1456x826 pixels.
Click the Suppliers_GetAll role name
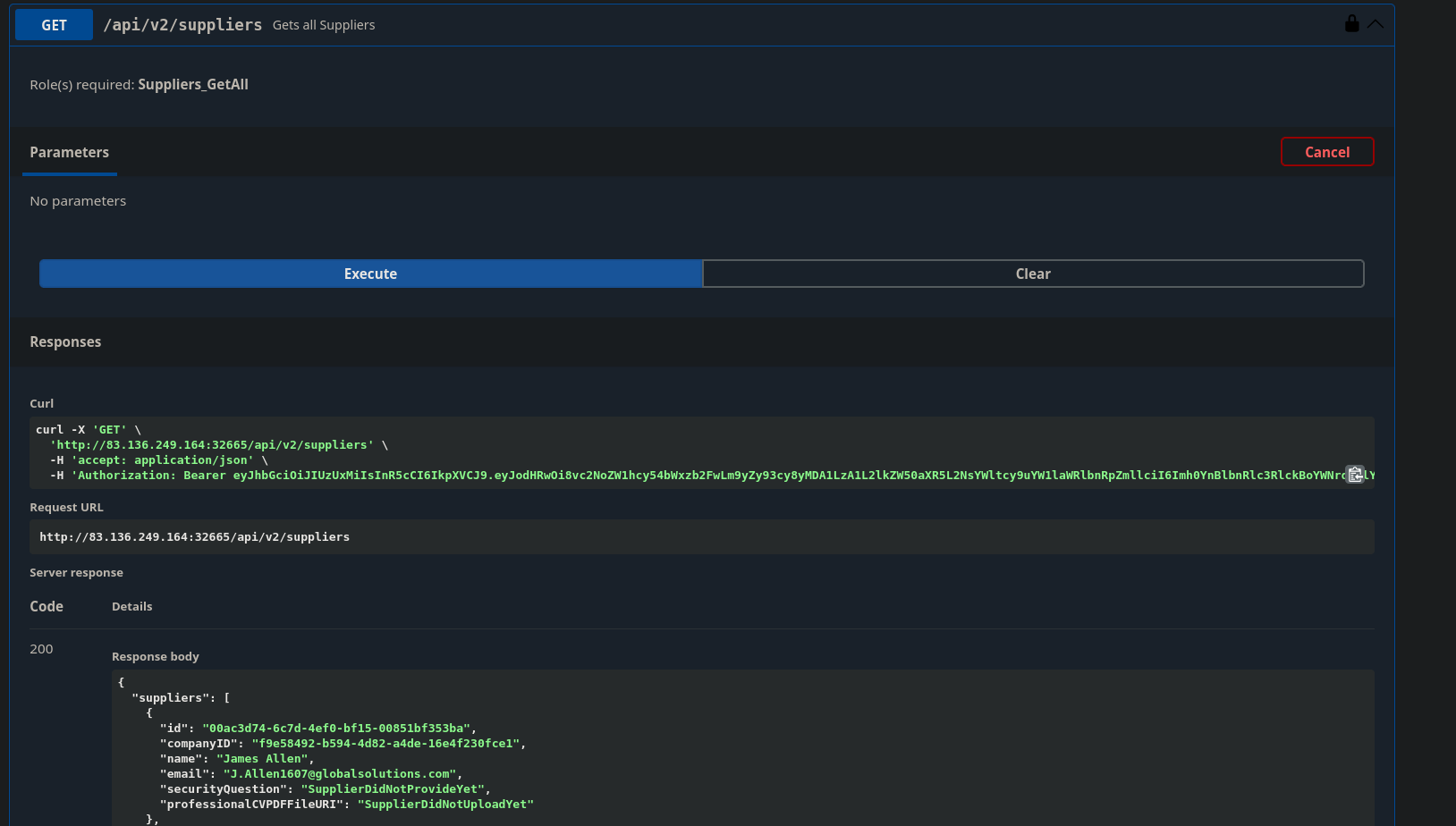(193, 85)
